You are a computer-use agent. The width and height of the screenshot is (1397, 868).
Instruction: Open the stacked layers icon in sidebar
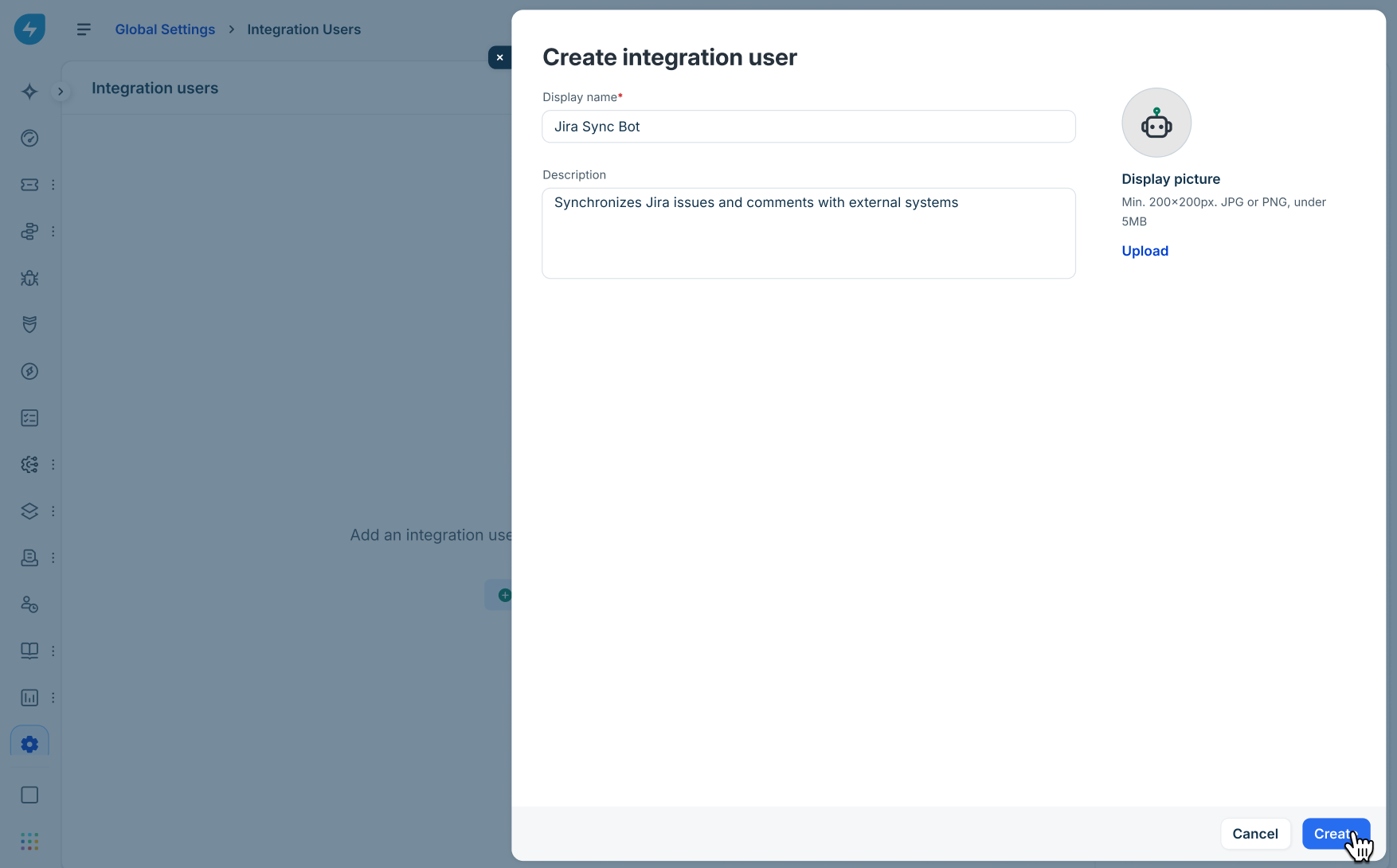tap(29, 511)
